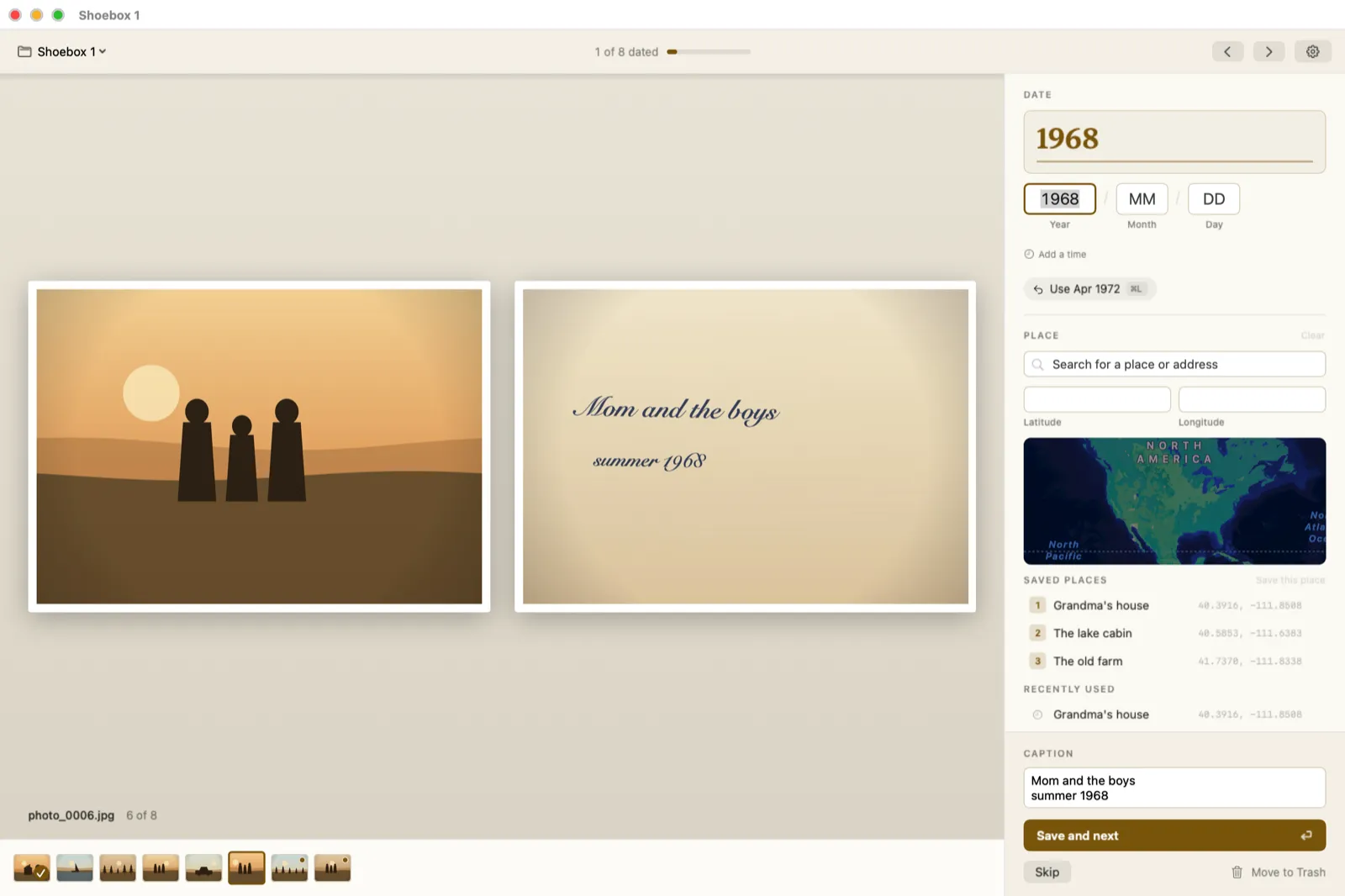
Task: Click coordinates 40.5853, -111.6383
Action: tap(1249, 634)
